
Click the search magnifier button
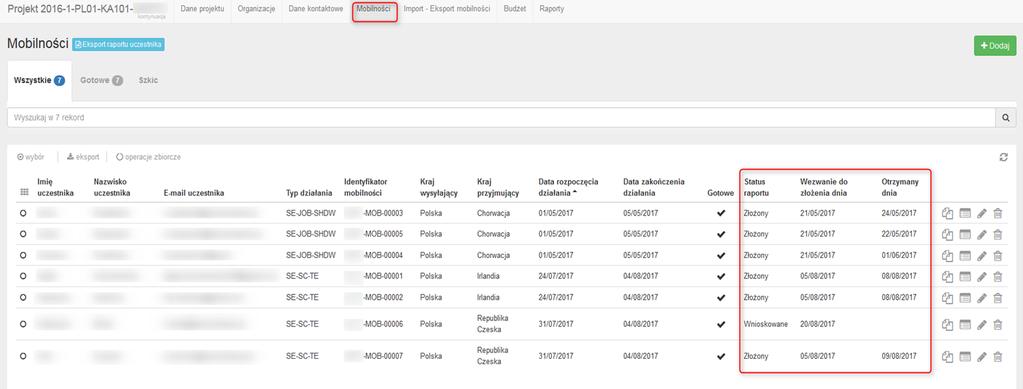point(1005,117)
